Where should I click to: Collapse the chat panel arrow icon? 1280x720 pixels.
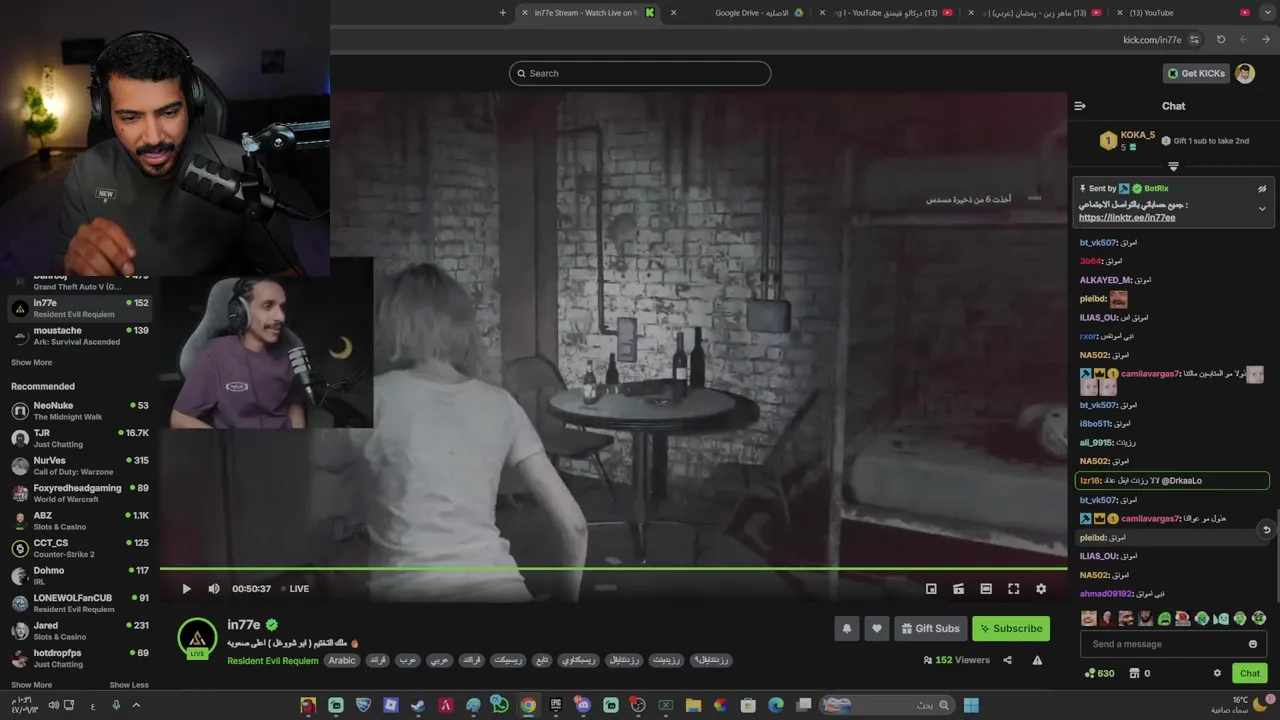(x=1080, y=105)
